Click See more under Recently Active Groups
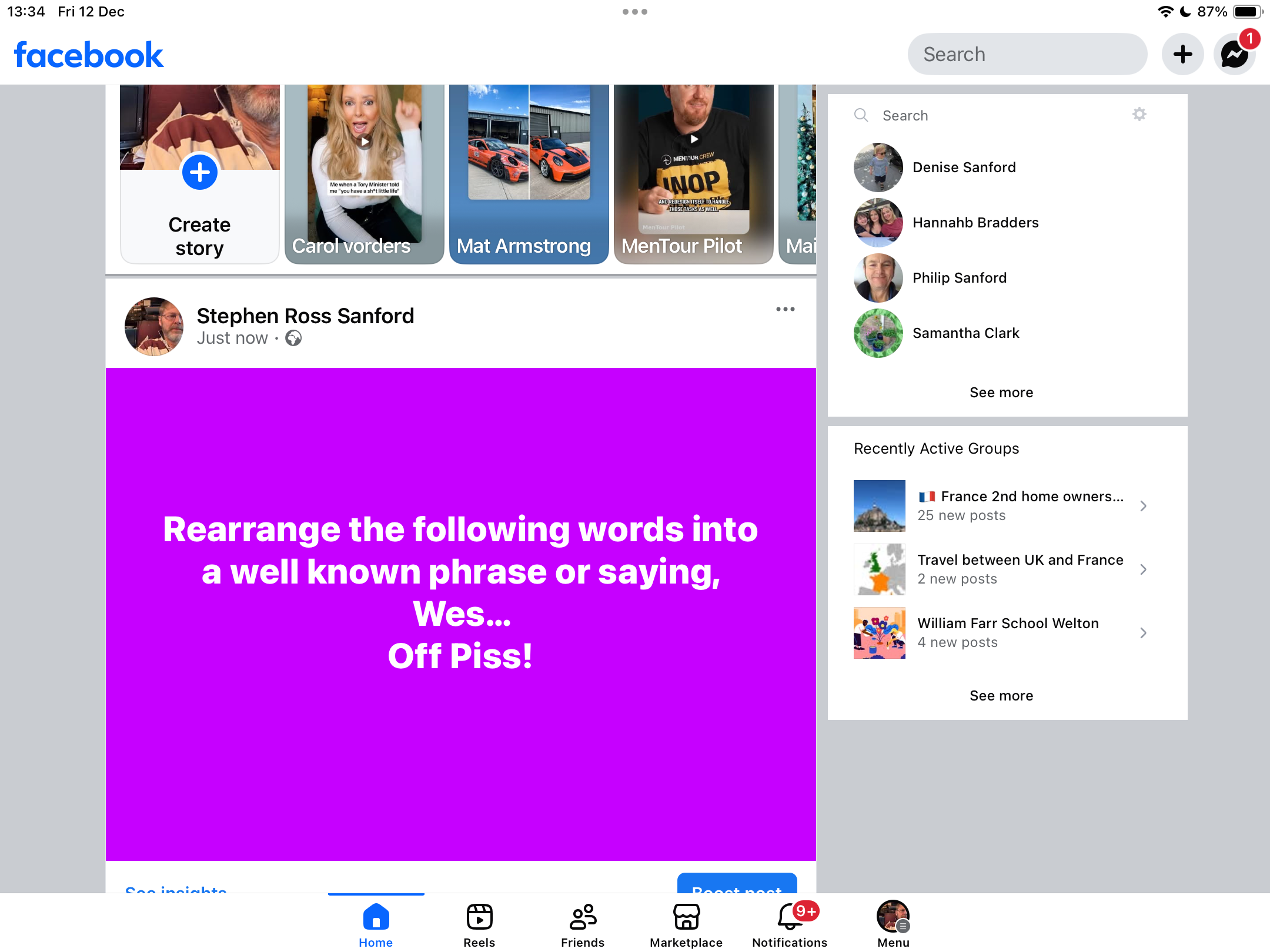This screenshot has height=952, width=1270. (x=1001, y=696)
